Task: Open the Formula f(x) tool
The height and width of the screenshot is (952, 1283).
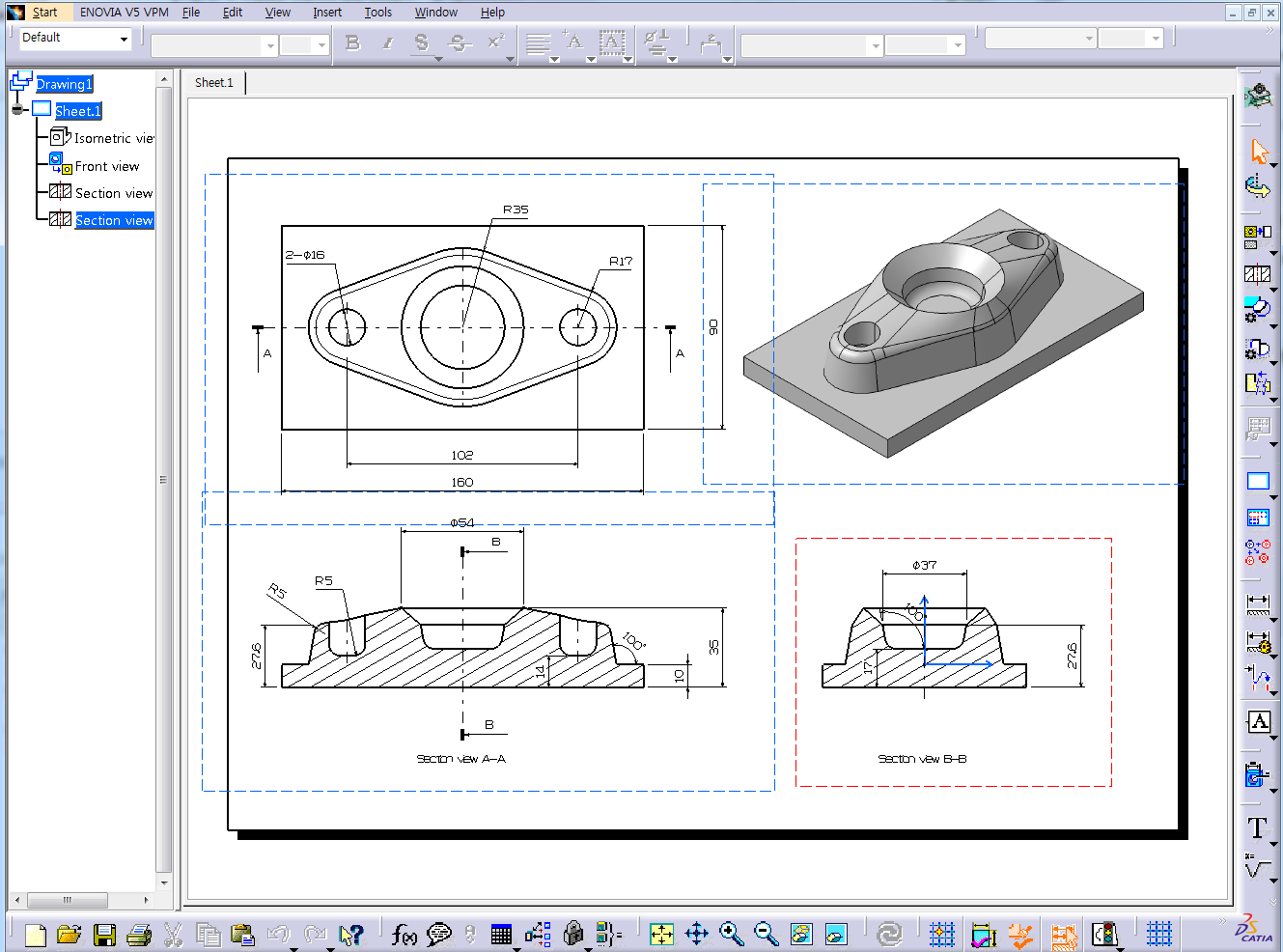Action: click(x=404, y=934)
